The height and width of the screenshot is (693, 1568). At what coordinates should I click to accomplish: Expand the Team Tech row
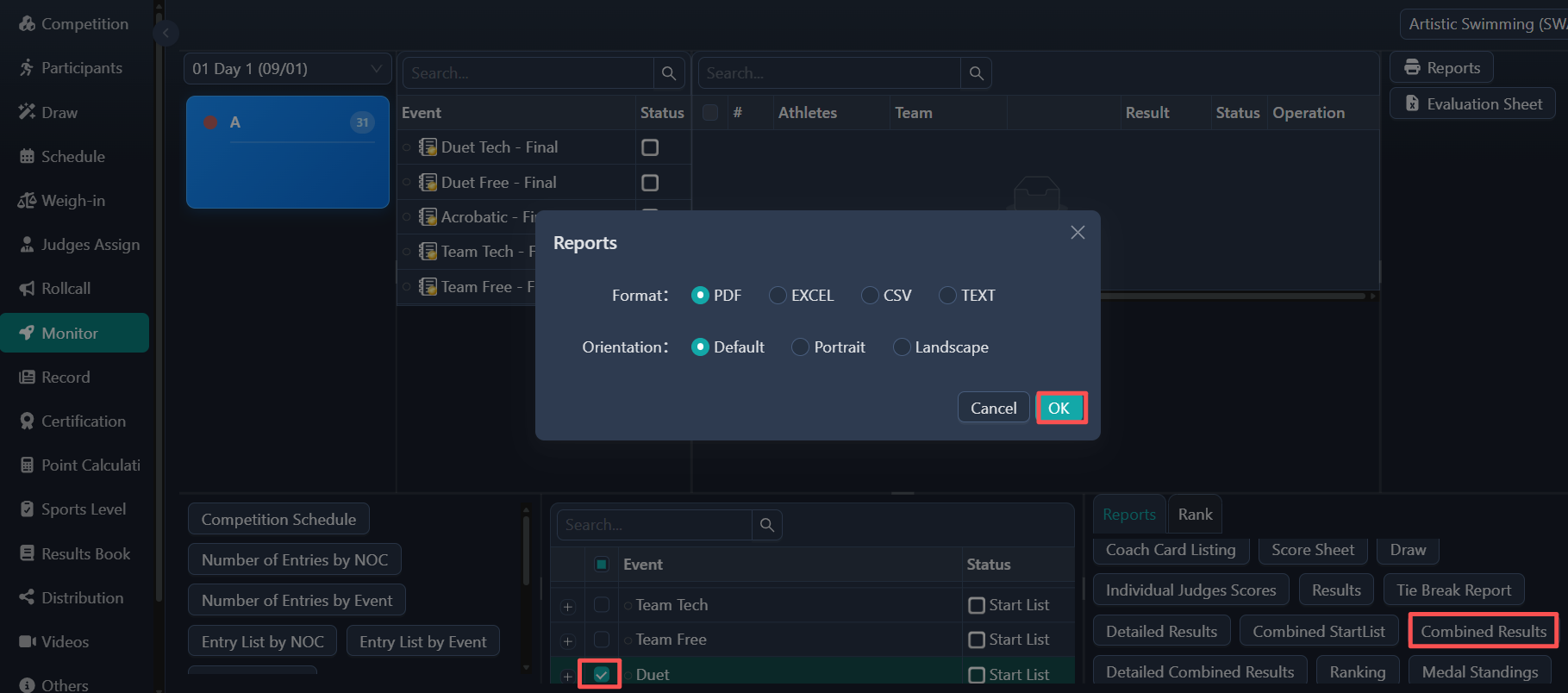pos(567,607)
